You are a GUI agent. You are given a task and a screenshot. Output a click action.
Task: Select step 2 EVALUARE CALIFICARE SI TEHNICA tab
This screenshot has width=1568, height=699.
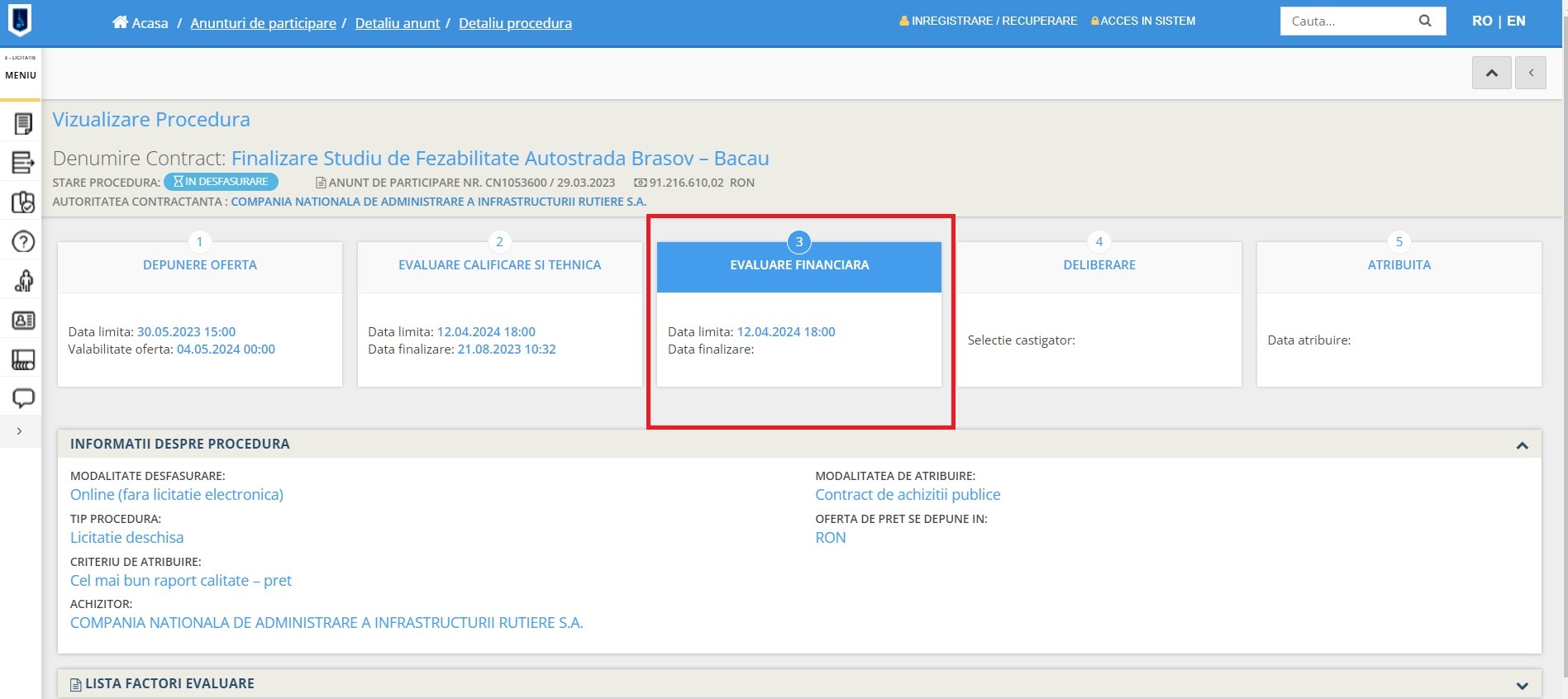499,265
